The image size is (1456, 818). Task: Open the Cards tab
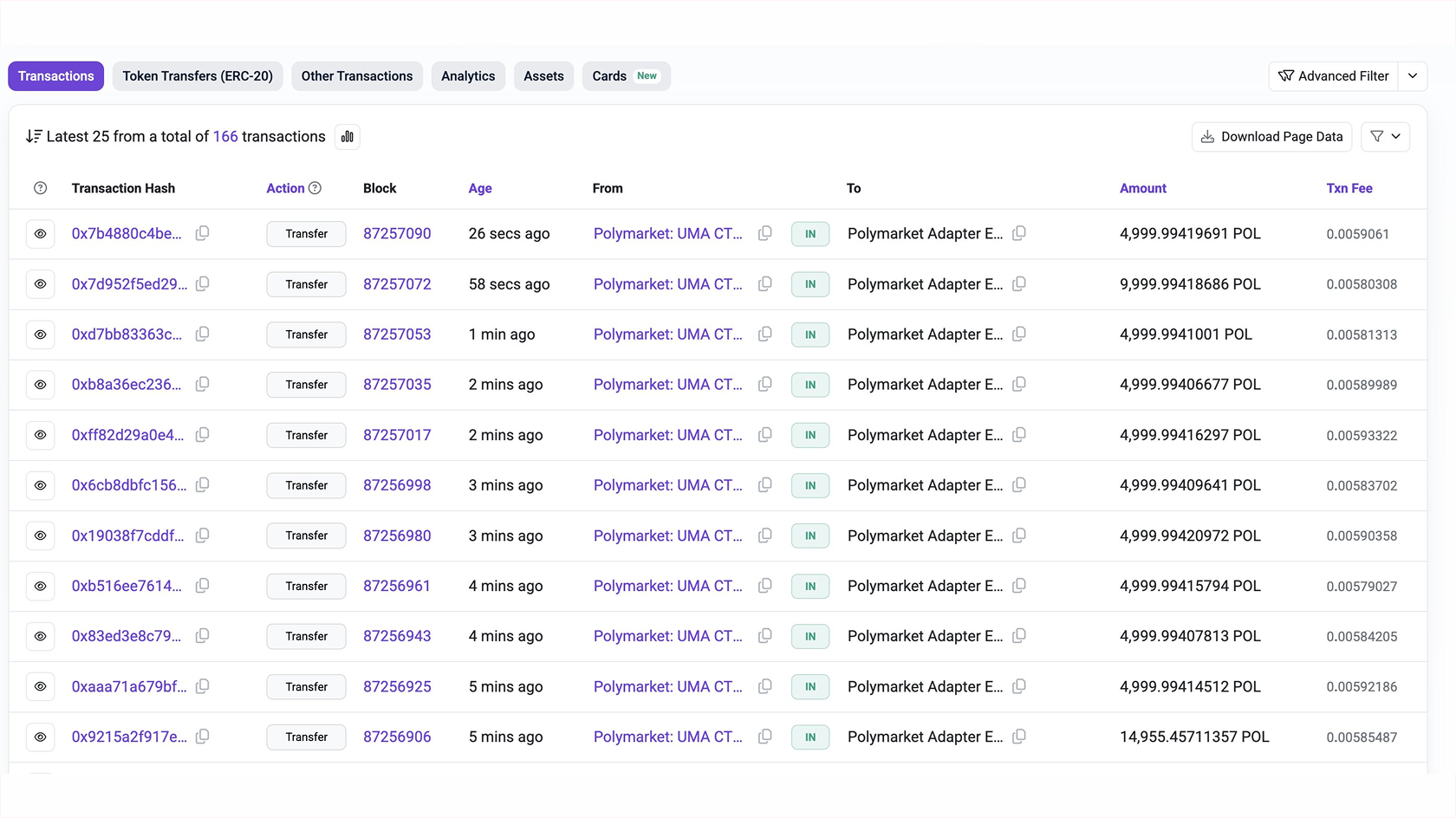point(626,76)
